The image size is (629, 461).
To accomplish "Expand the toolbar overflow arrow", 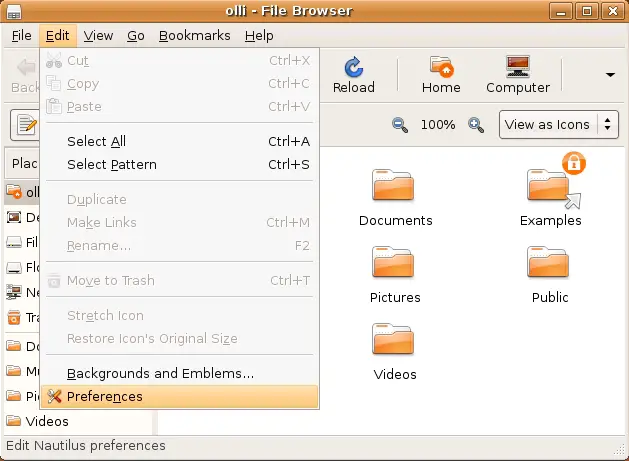I will pos(610,74).
